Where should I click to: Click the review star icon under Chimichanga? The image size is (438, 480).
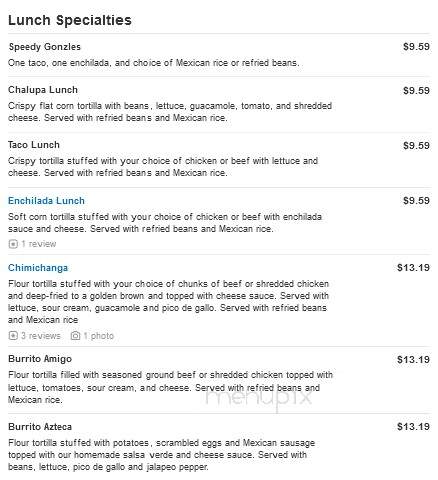[13, 336]
